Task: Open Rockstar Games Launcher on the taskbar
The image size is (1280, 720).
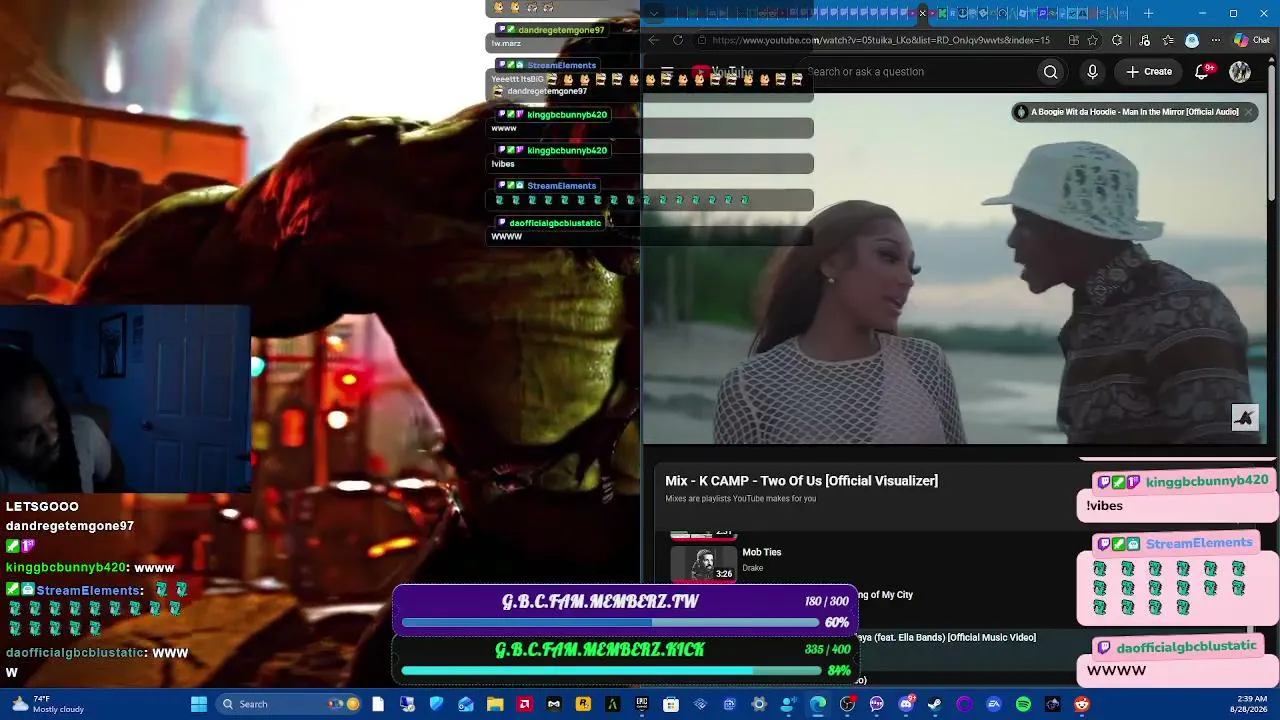Action: pyautogui.click(x=583, y=704)
